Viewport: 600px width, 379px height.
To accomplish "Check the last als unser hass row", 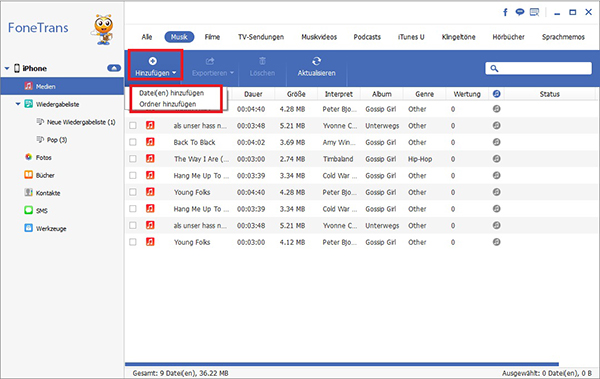I will pos(133,225).
